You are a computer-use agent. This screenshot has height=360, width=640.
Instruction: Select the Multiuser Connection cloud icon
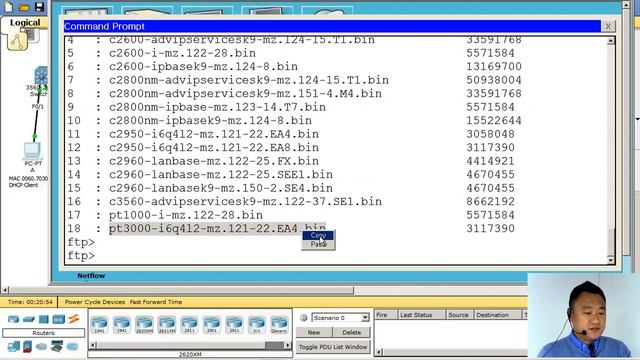coord(72,347)
